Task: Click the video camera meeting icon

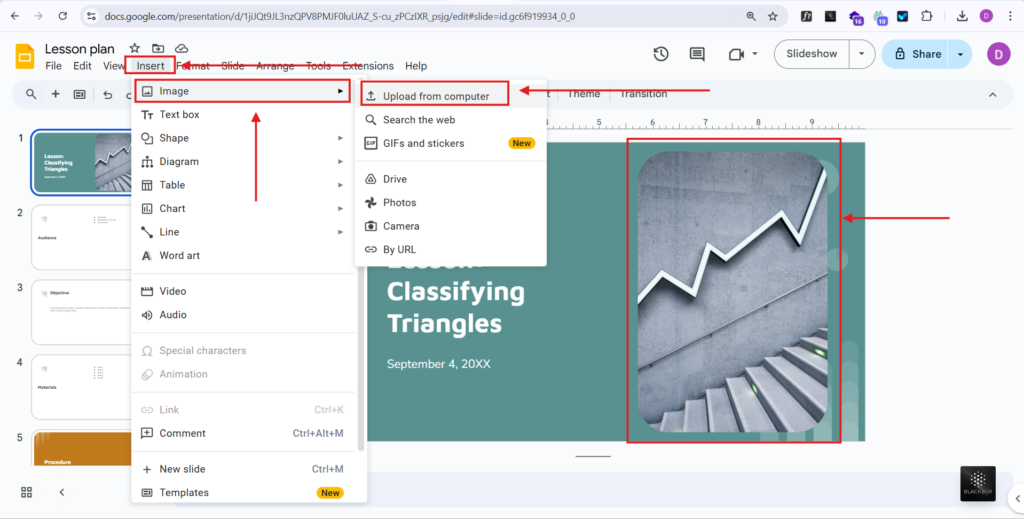Action: pyautogui.click(x=737, y=54)
